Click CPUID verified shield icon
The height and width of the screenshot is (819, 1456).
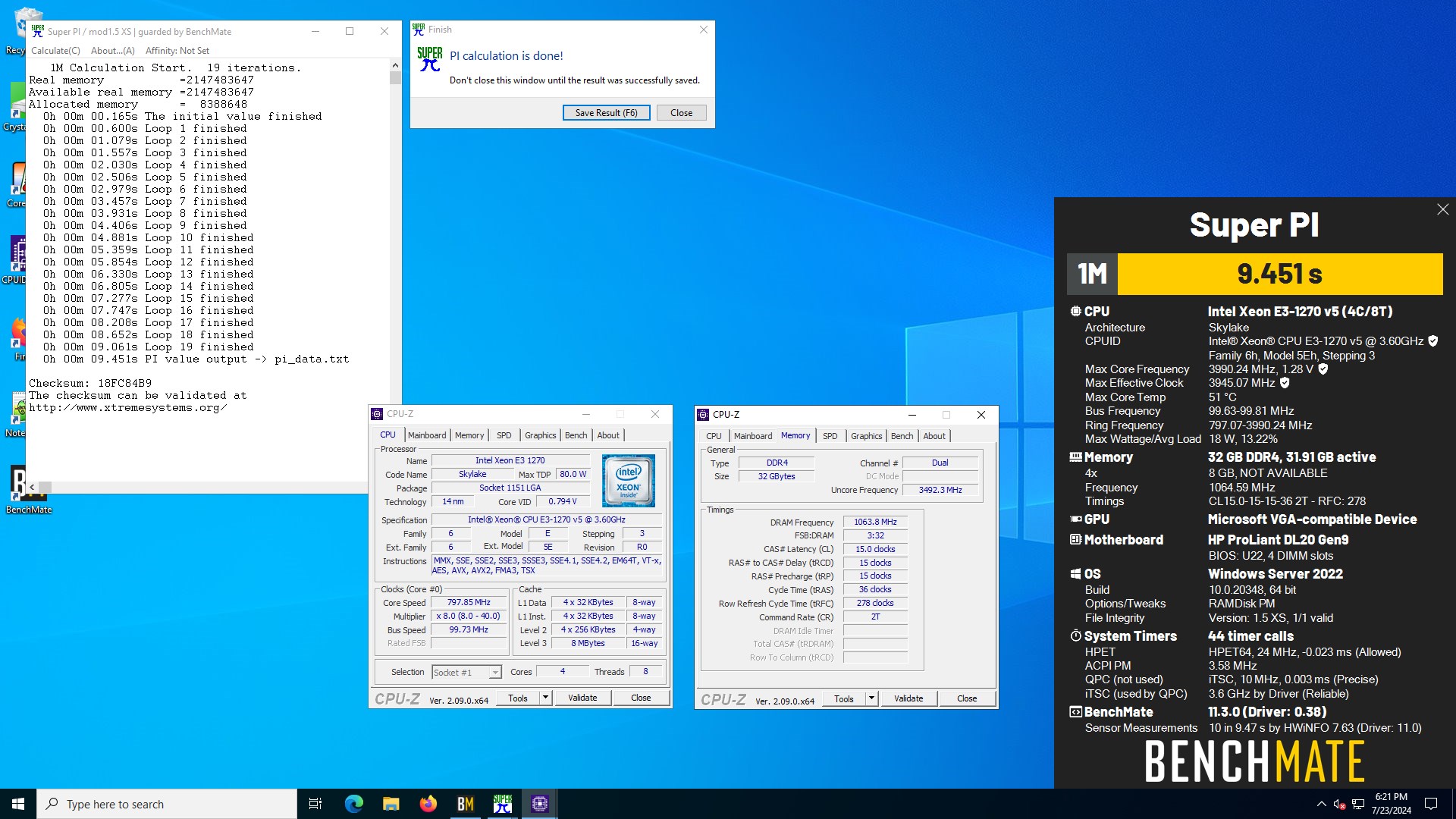pos(1432,341)
